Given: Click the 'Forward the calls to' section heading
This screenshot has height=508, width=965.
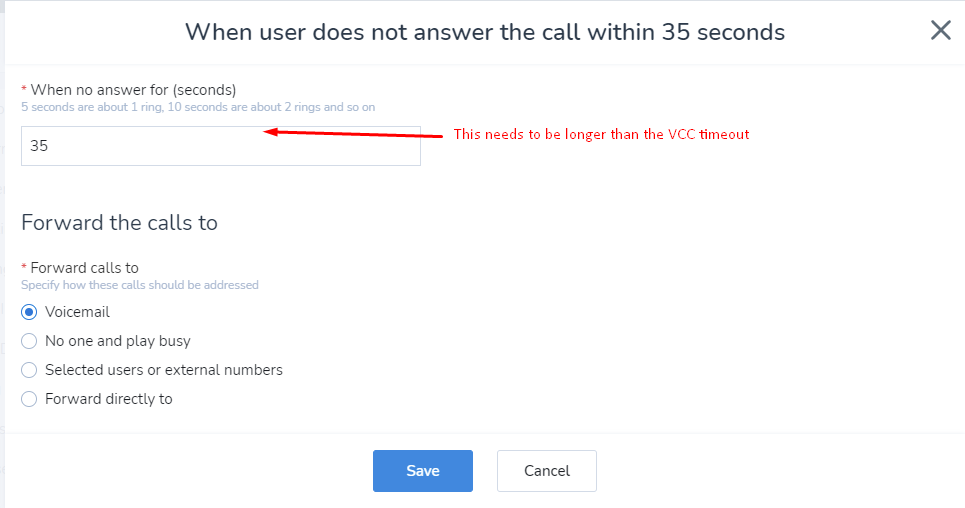Looking at the screenshot, I should pos(119,223).
